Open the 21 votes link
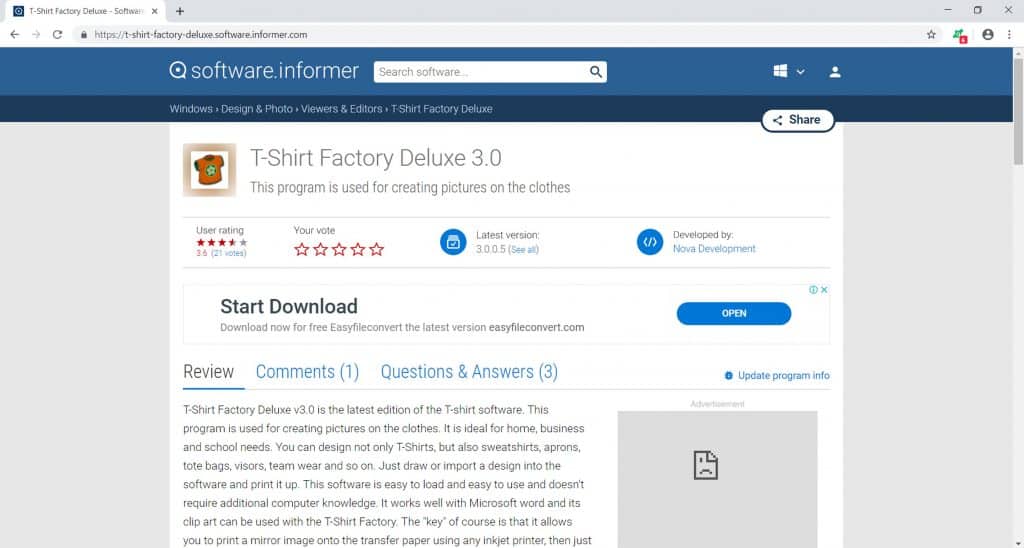The image size is (1024, 548). click(229, 253)
